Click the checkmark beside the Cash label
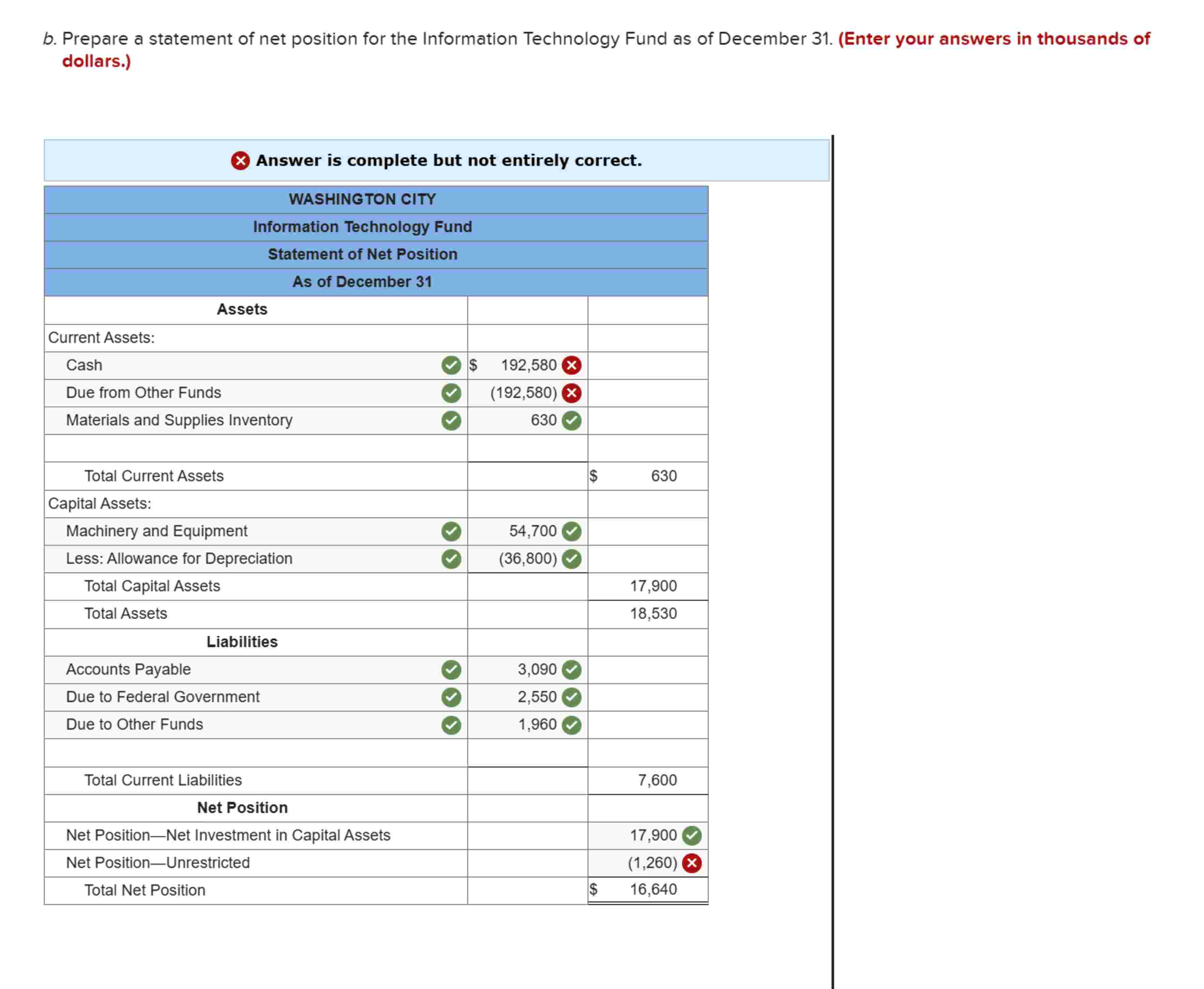Screen dimensions: 1204x989 pos(451,365)
